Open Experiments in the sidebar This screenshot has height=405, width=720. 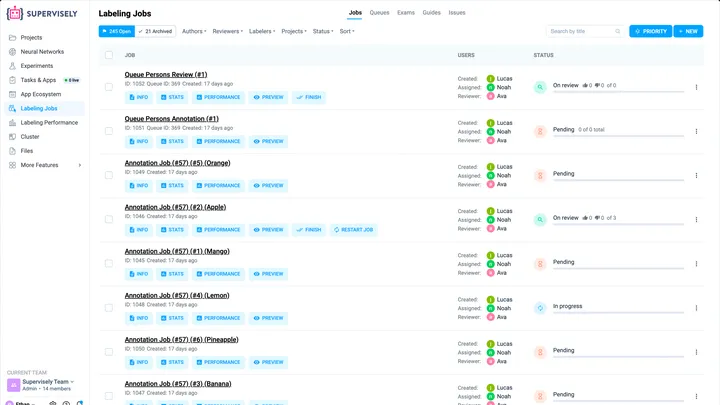36,66
